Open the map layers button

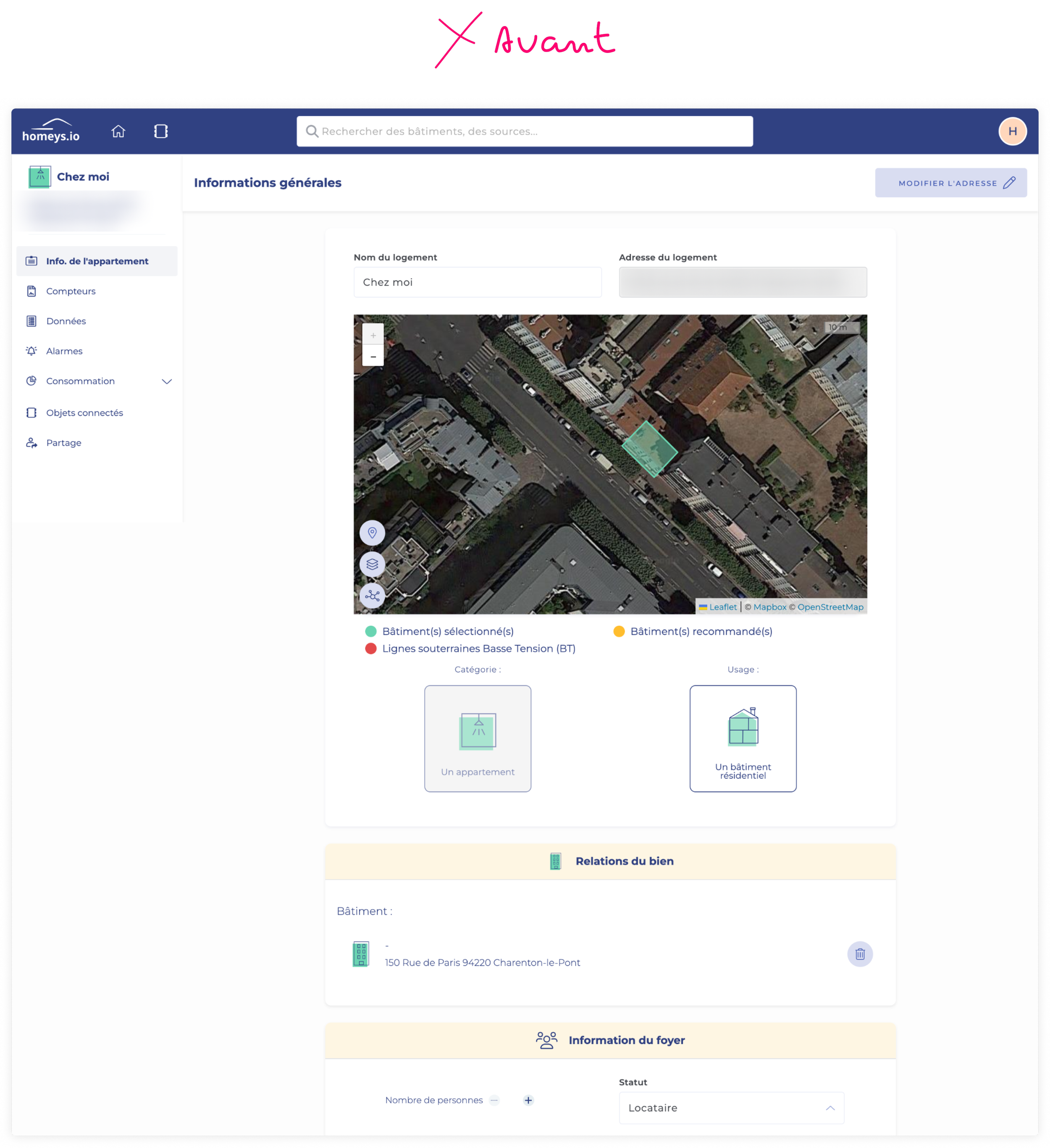[373, 564]
